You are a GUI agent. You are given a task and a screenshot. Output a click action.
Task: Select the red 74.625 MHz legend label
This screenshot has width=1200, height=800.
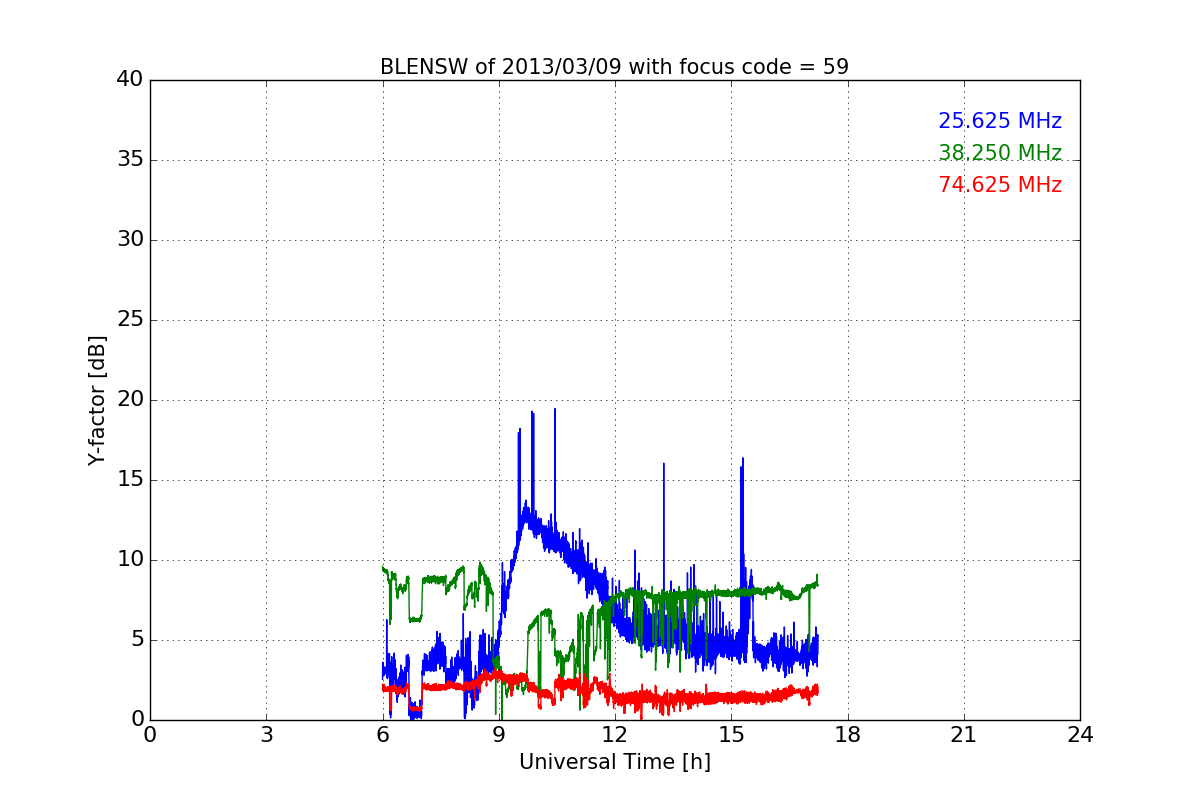pos(1000,185)
